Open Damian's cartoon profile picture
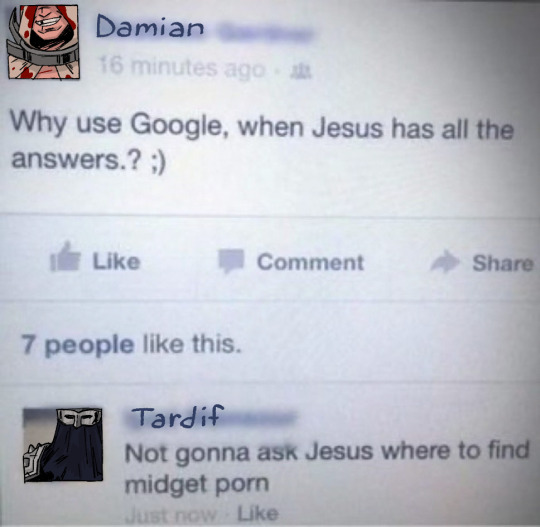The image size is (540, 527). tap(44, 42)
